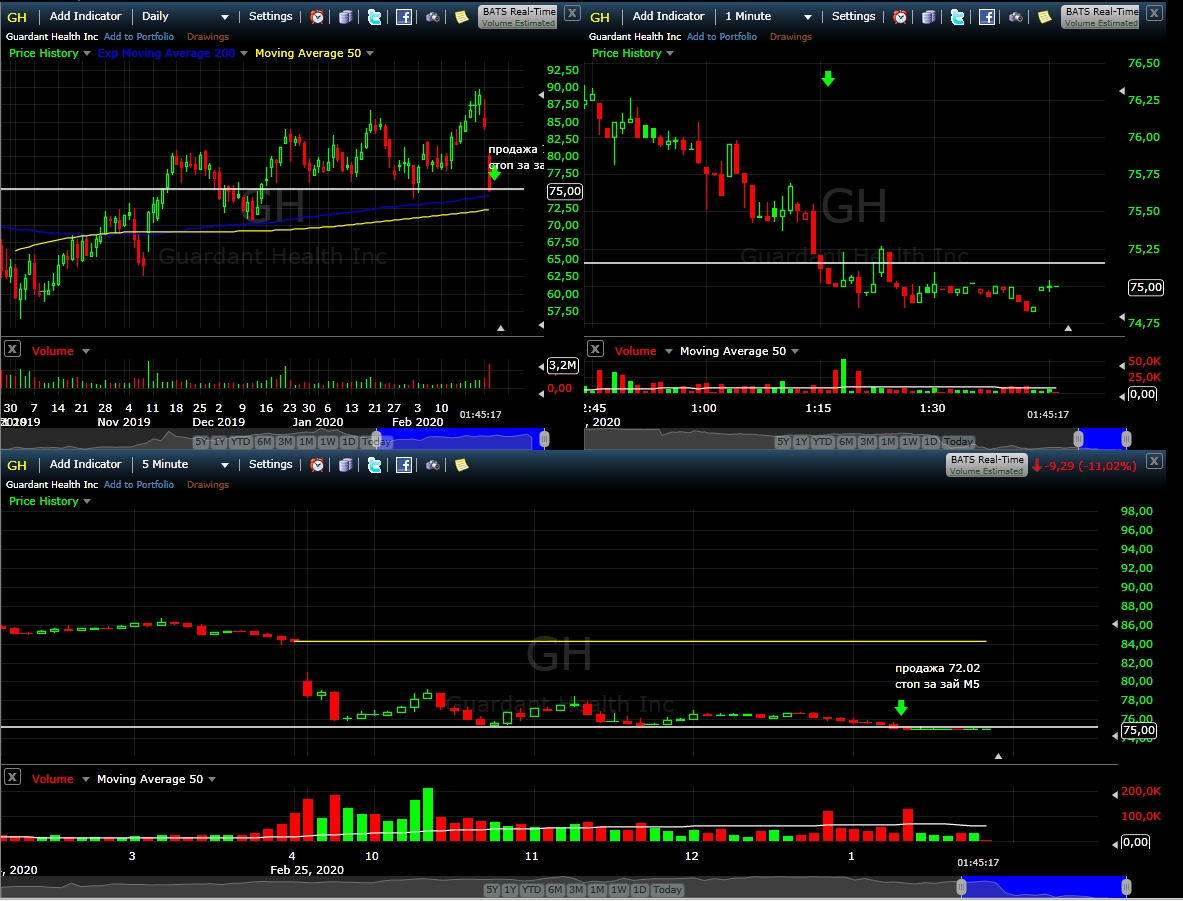Select 5Y range in 1 Minute chart
The height and width of the screenshot is (901, 1183).
(783, 441)
